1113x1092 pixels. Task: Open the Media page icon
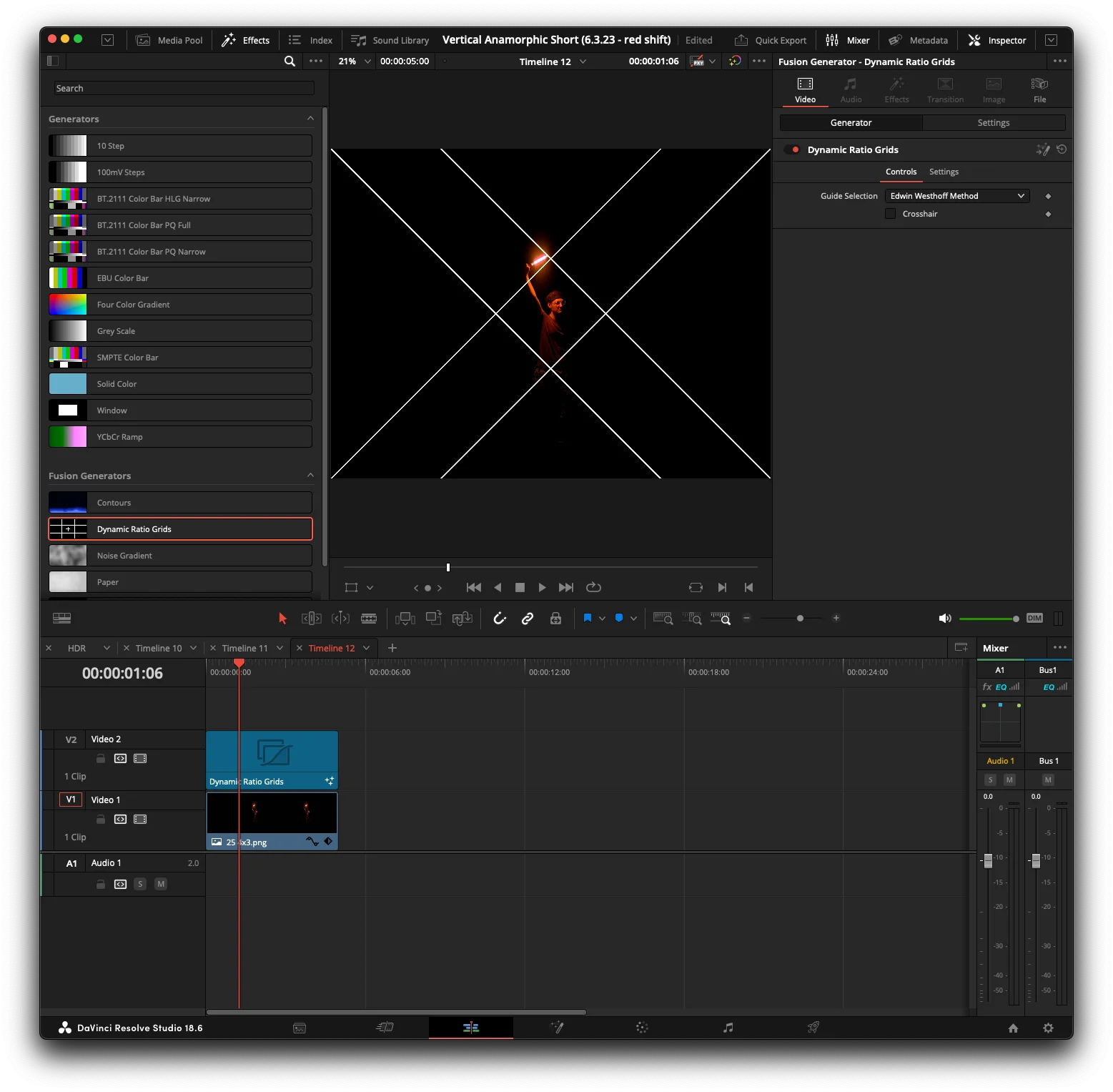click(300, 1028)
